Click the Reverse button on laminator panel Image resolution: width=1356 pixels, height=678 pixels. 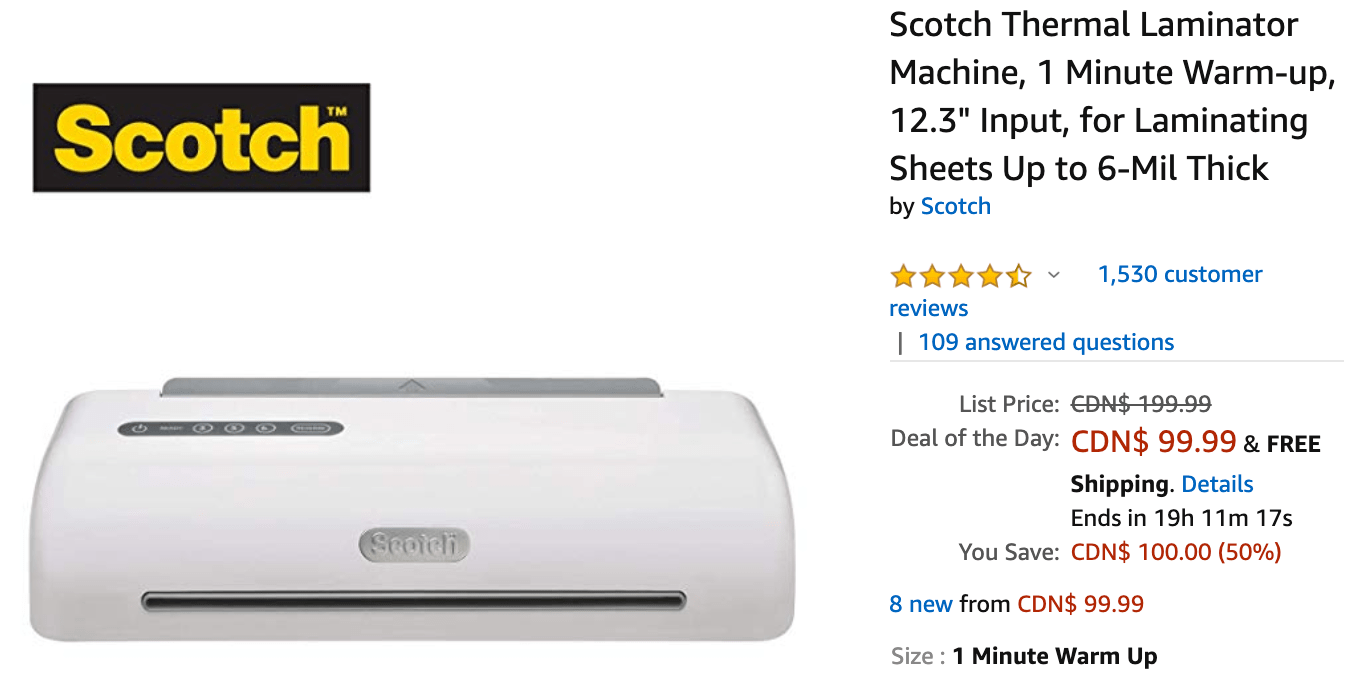pos(309,428)
